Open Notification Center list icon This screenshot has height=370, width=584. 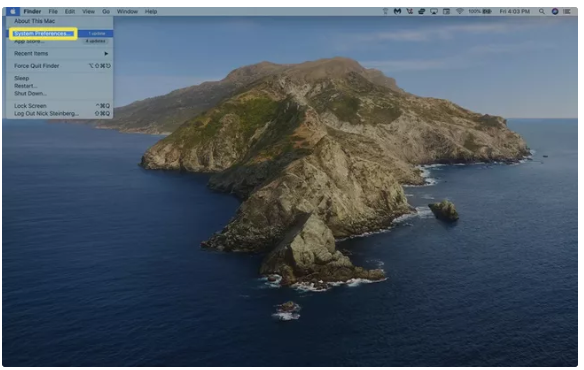click(x=567, y=12)
